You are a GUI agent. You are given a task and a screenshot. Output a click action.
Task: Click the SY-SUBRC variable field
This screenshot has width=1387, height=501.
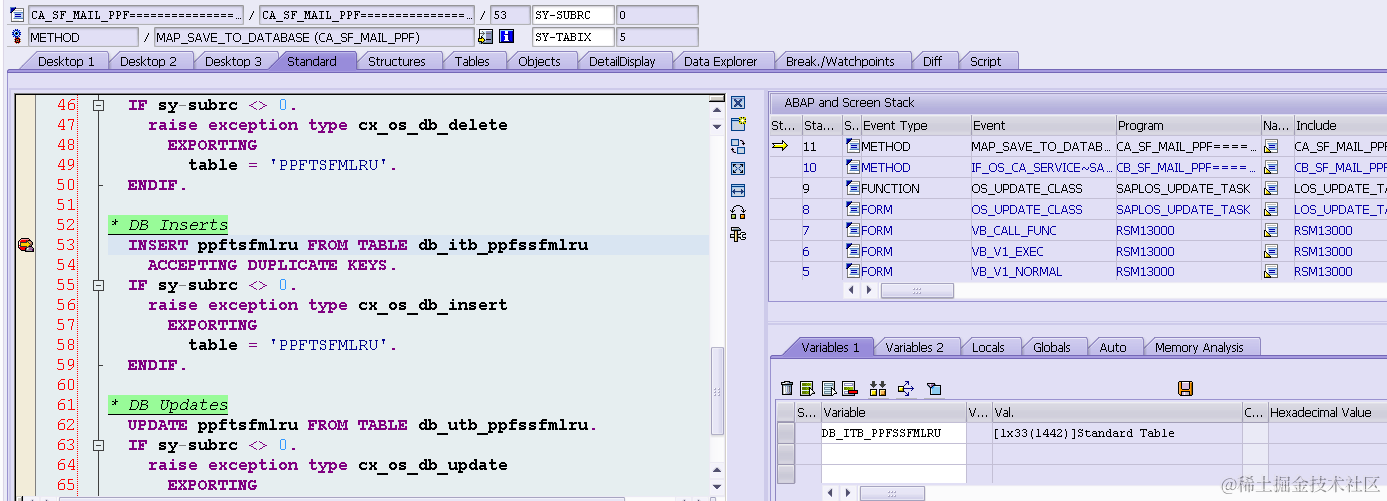coord(572,15)
